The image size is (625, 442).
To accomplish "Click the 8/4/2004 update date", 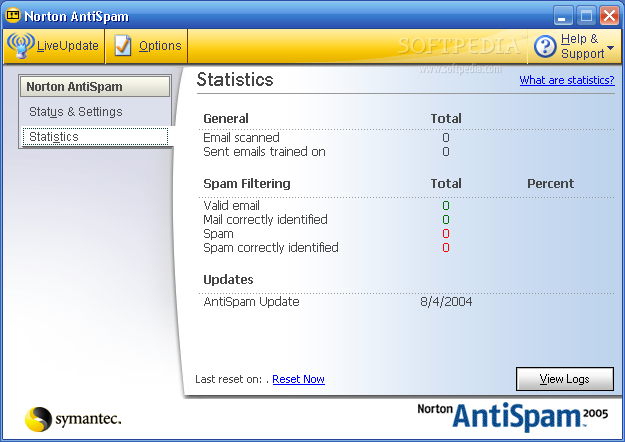I will [446, 302].
